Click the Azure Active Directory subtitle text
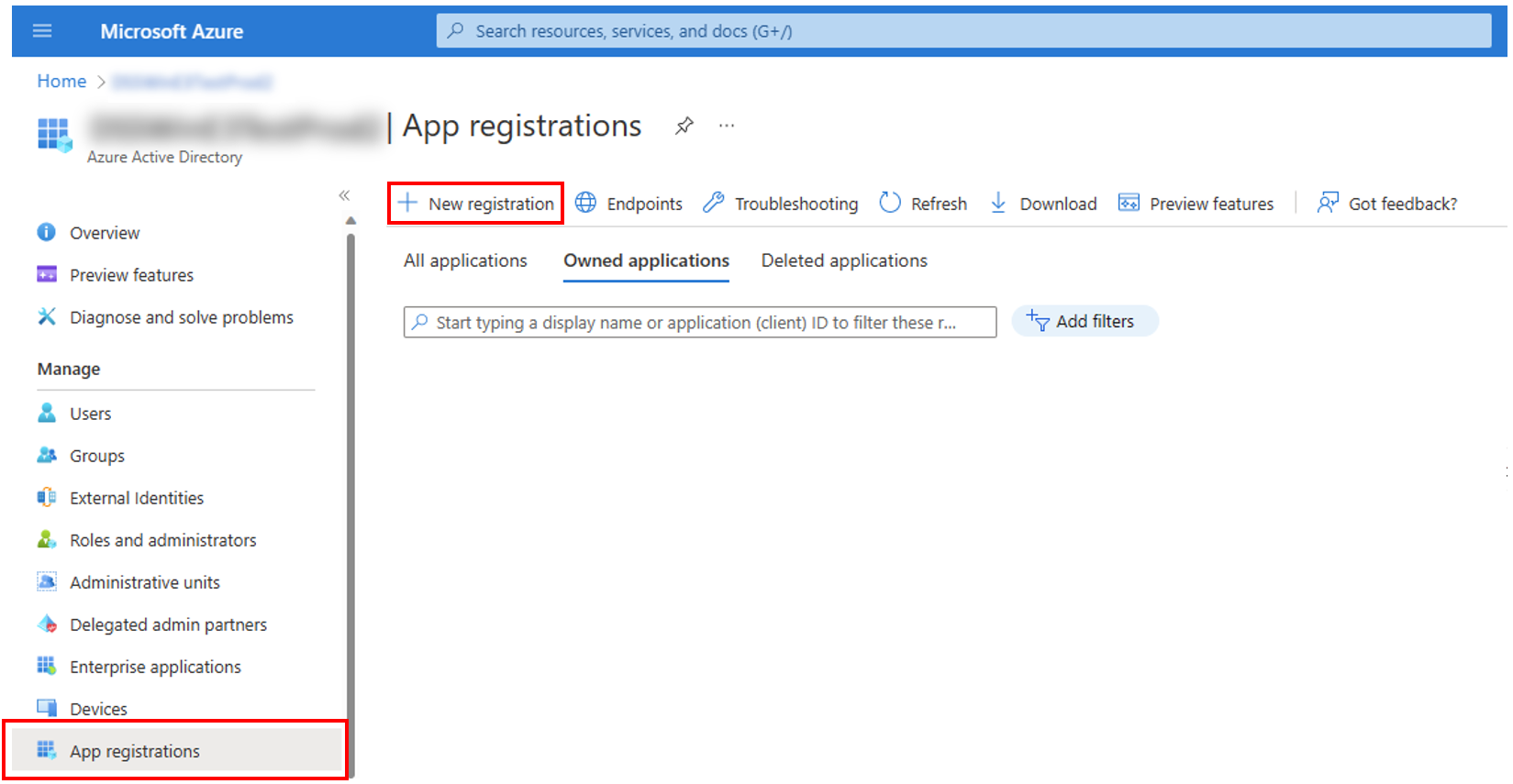 pos(165,157)
